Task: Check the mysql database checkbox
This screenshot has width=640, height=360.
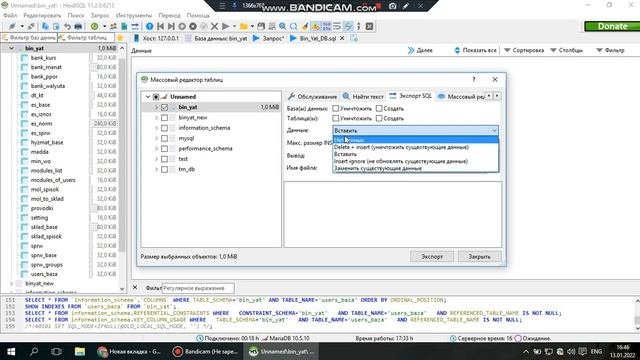Action: point(164,138)
